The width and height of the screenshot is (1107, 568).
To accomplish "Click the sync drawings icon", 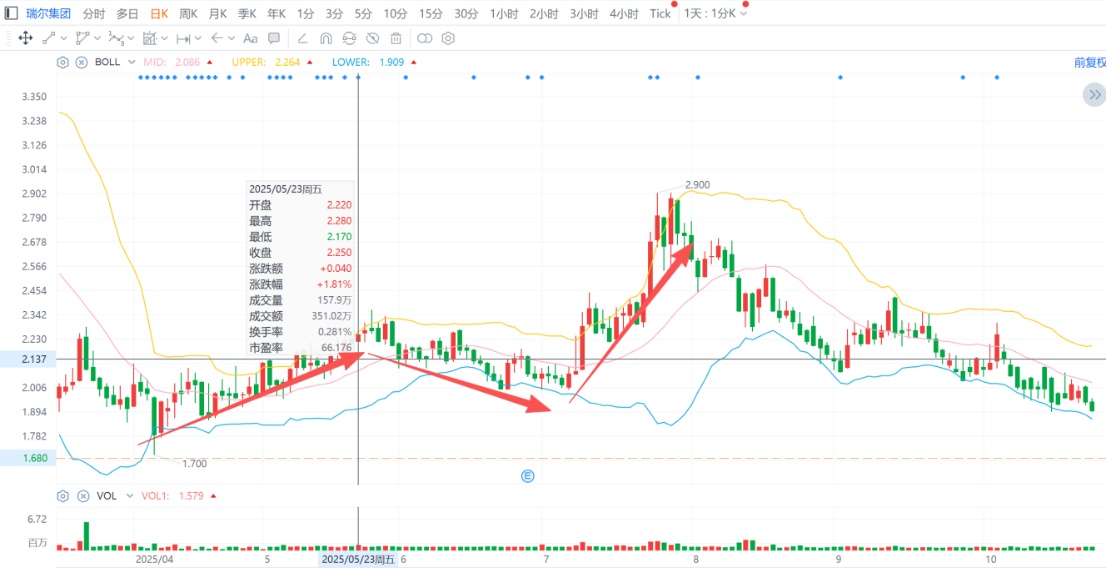I will click(x=349, y=38).
